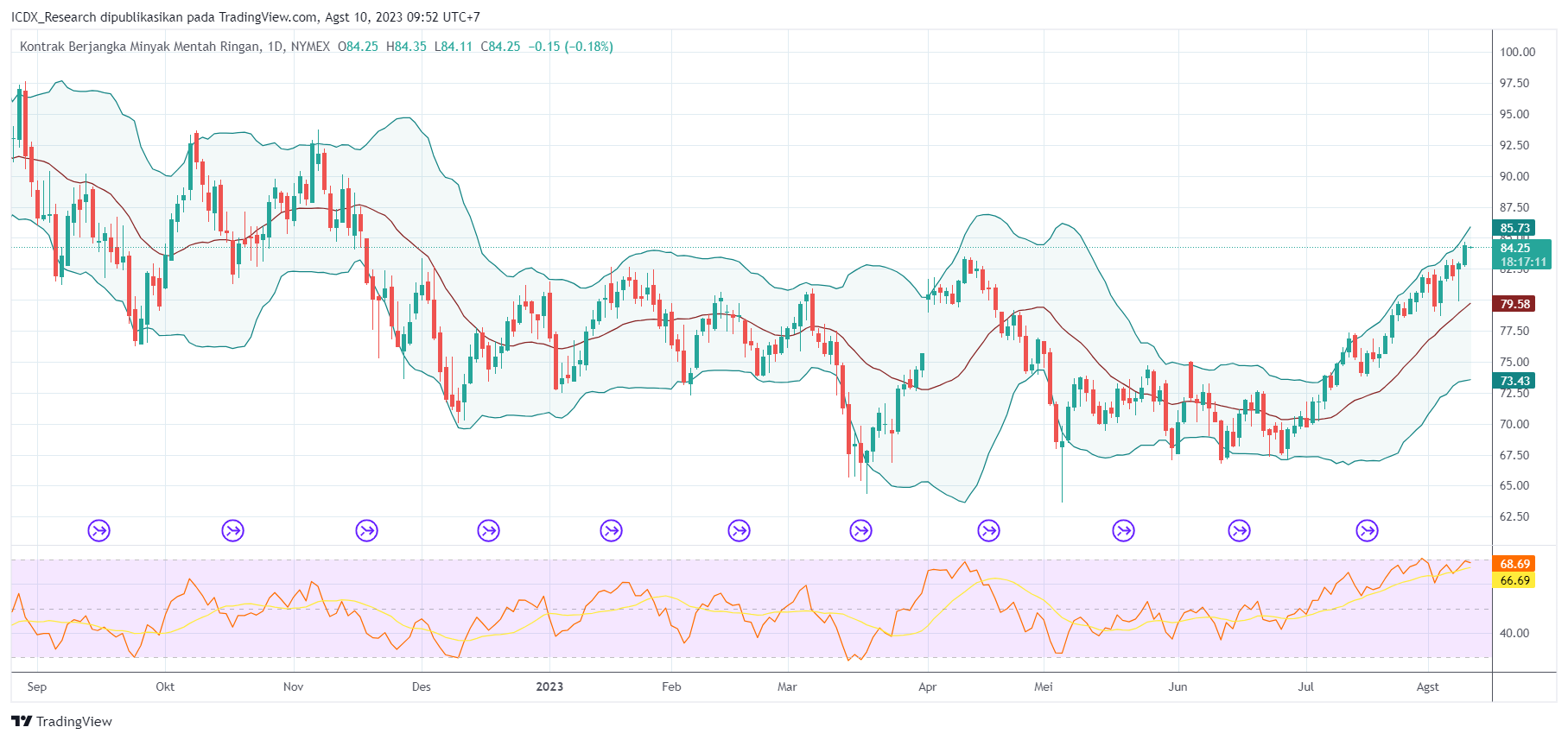Click the 100.00 price axis label
Screen dimensions: 1568x740
[1518, 52]
